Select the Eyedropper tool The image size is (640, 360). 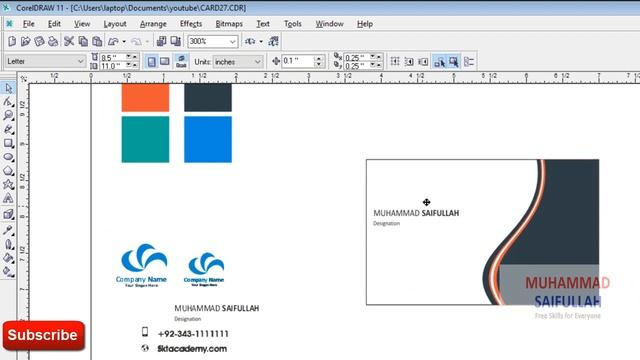(x=8, y=230)
